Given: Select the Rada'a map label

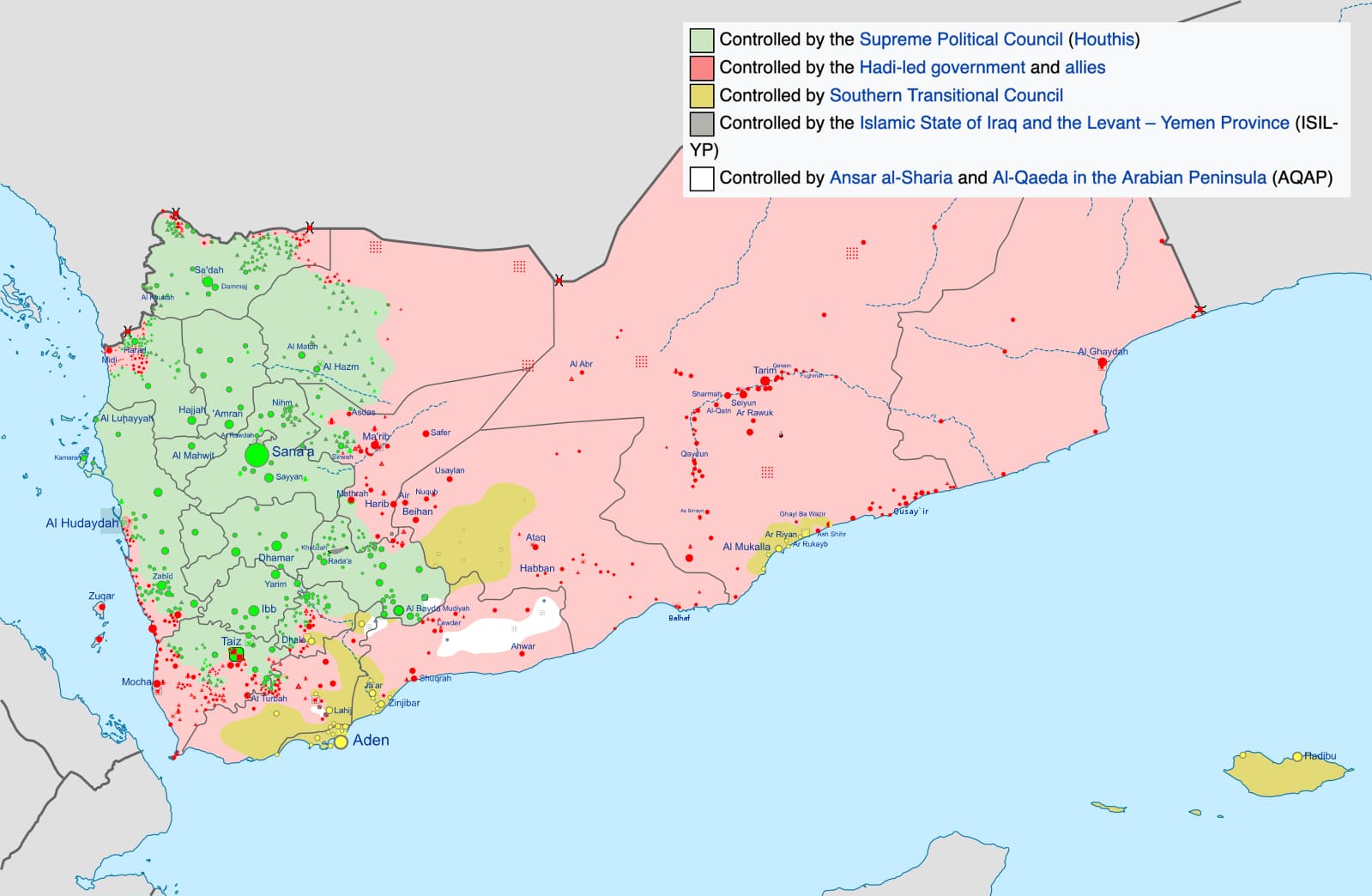Looking at the screenshot, I should click(x=340, y=561).
